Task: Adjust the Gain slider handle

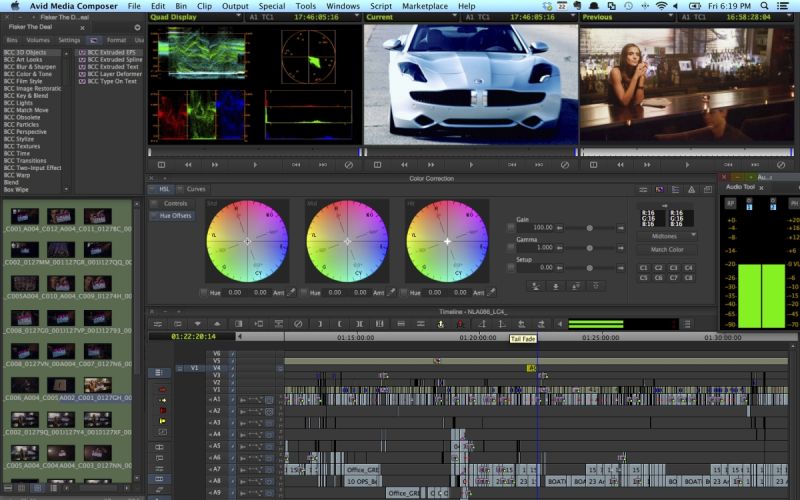Action: tap(589, 228)
